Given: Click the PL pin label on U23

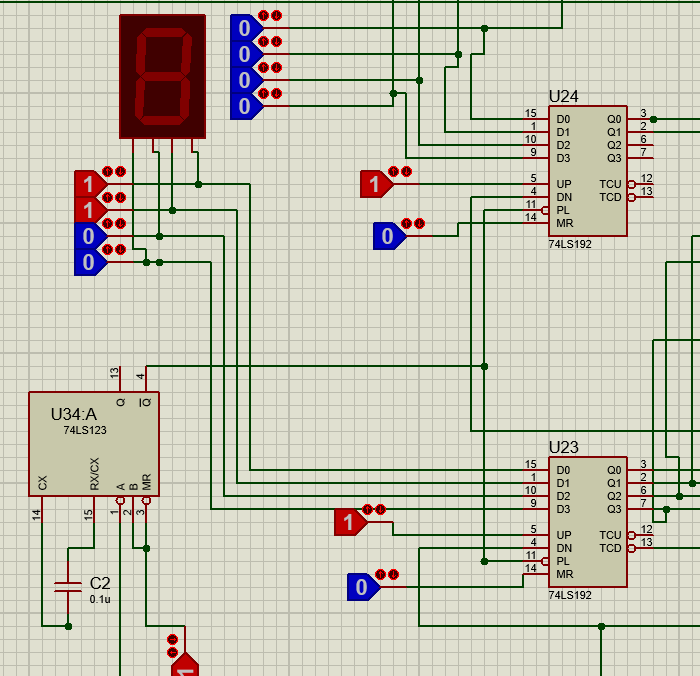Looking at the screenshot, I should (562, 561).
